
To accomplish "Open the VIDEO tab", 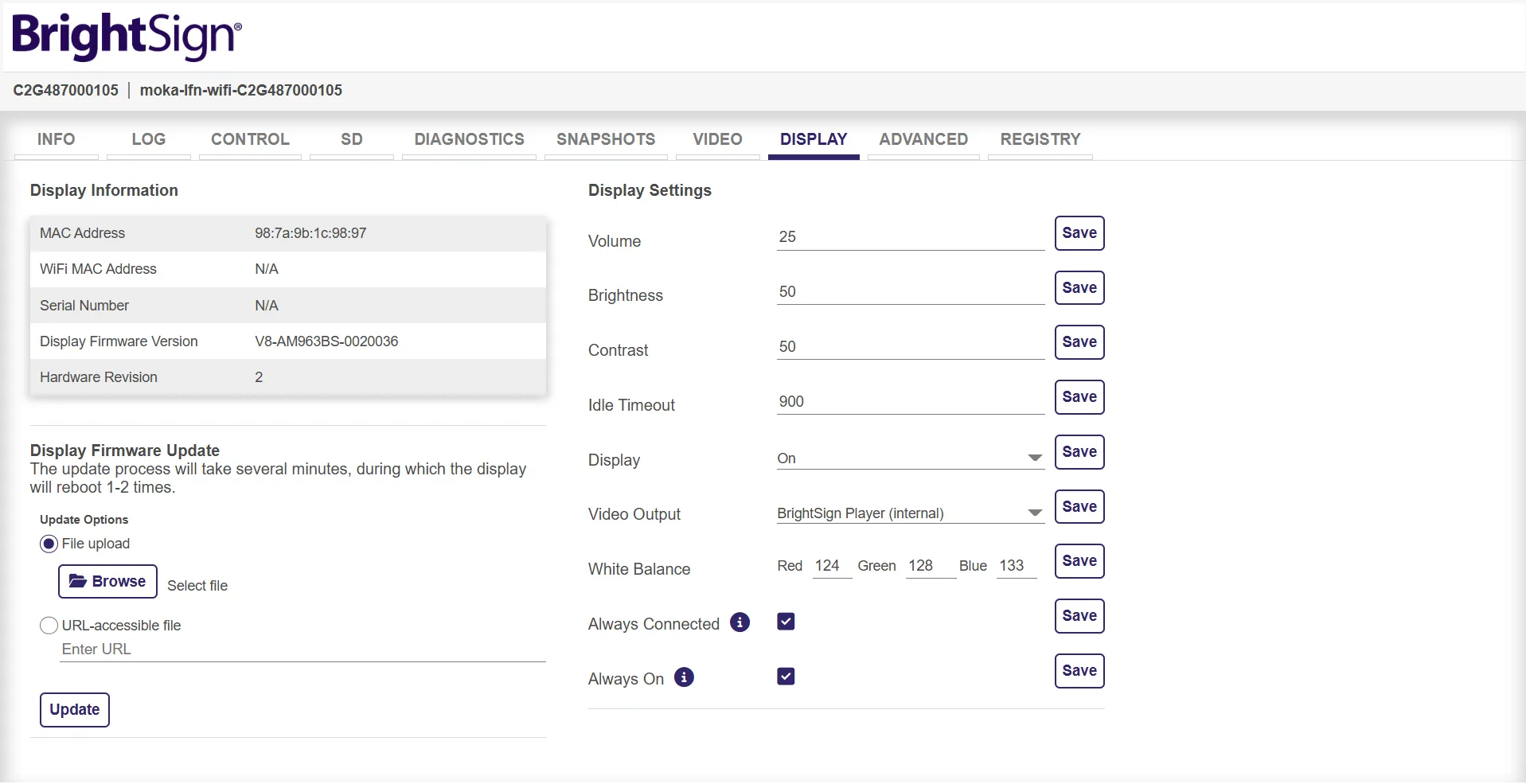I will (717, 139).
